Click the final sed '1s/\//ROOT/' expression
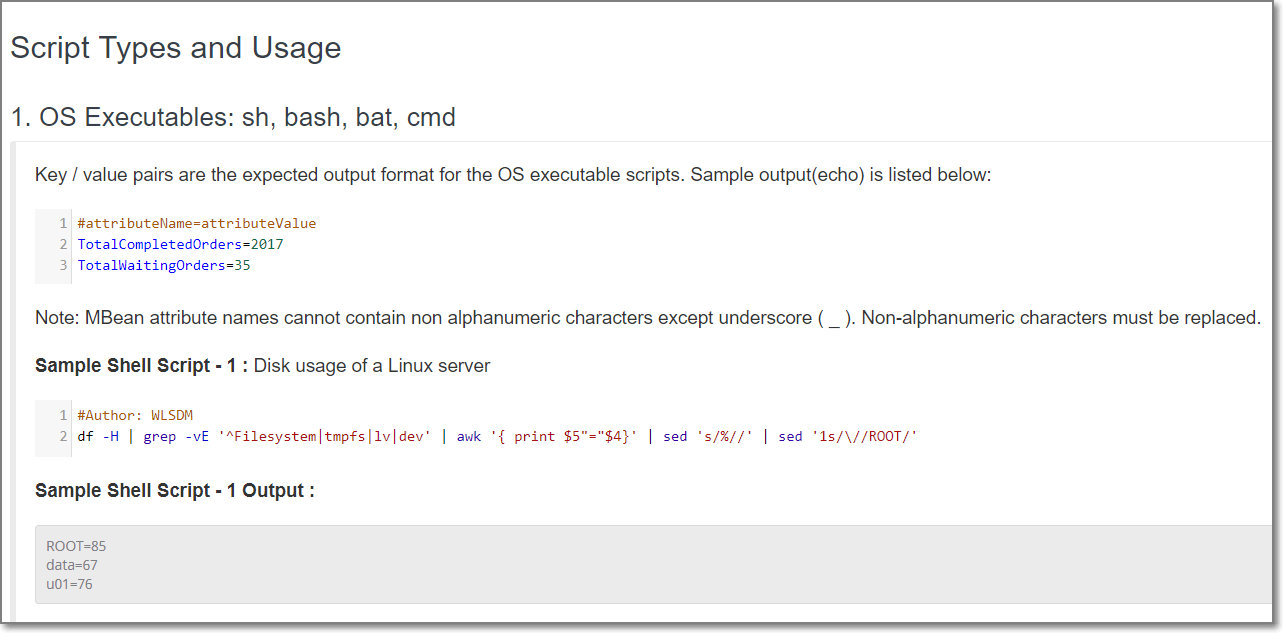This screenshot has height=633, width=1283. (848, 436)
